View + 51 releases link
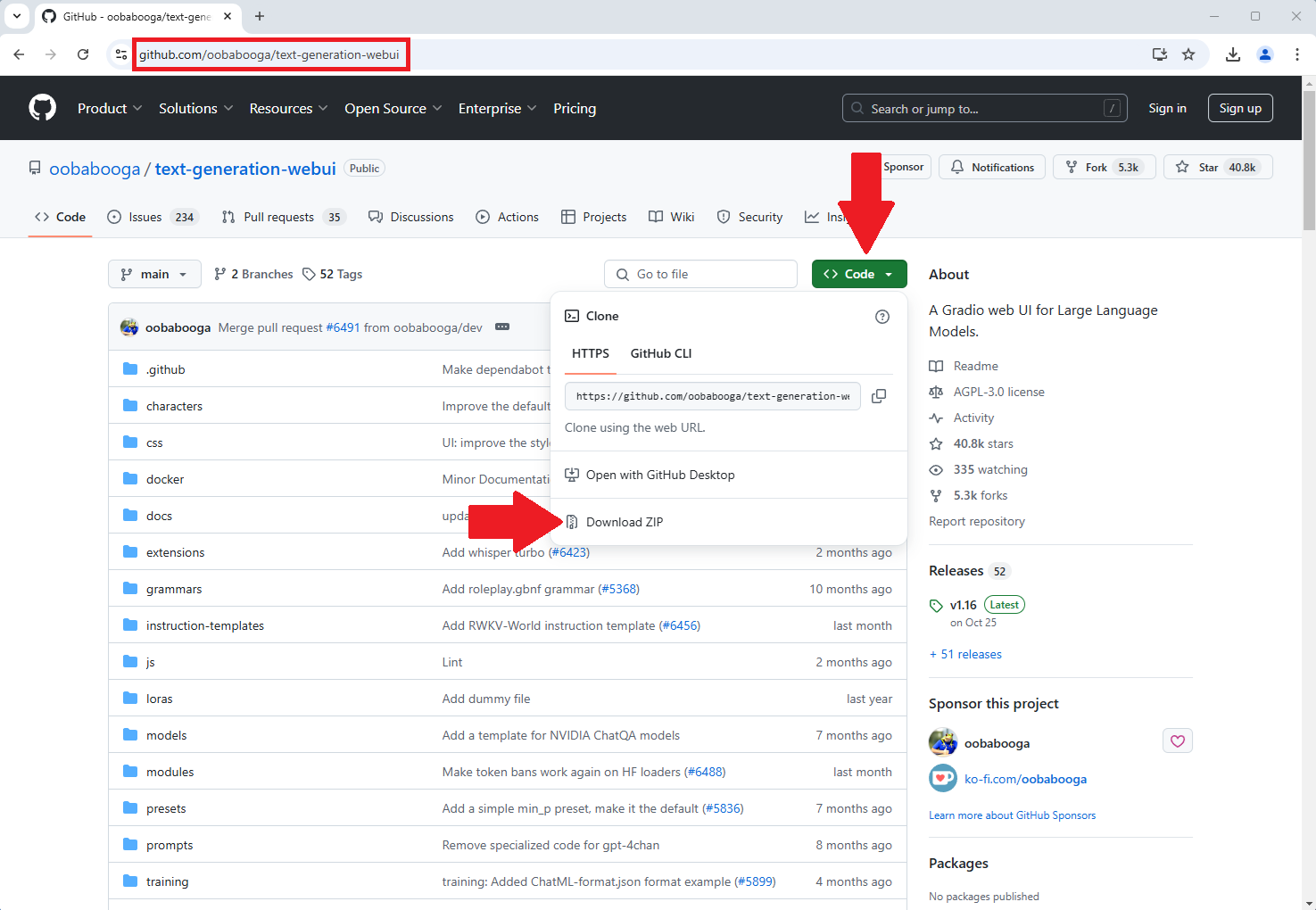1316x910 pixels. [965, 654]
